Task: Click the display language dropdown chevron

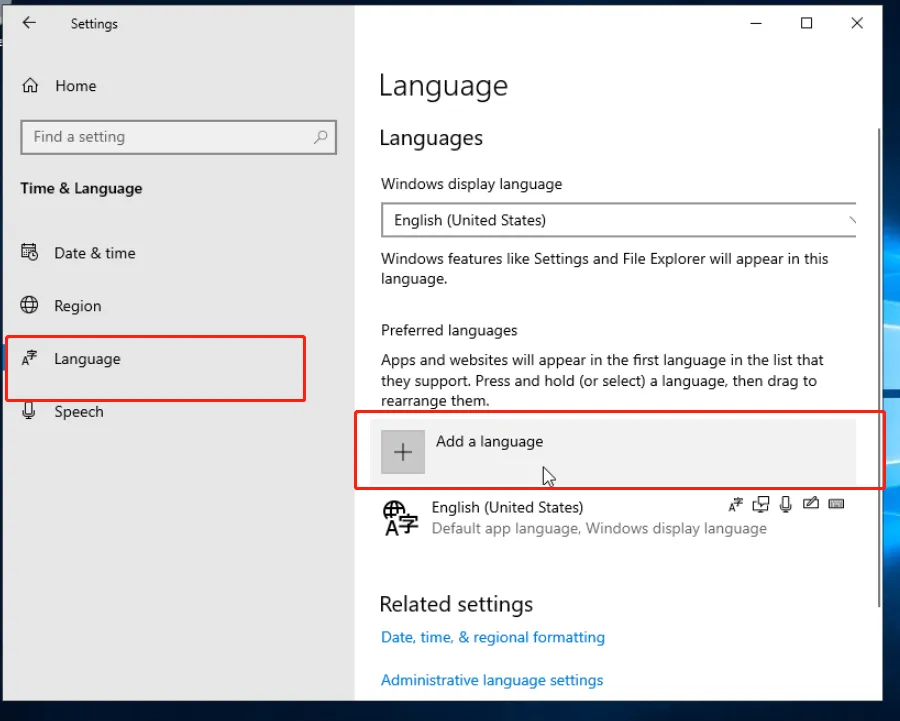Action: pyautogui.click(x=851, y=220)
